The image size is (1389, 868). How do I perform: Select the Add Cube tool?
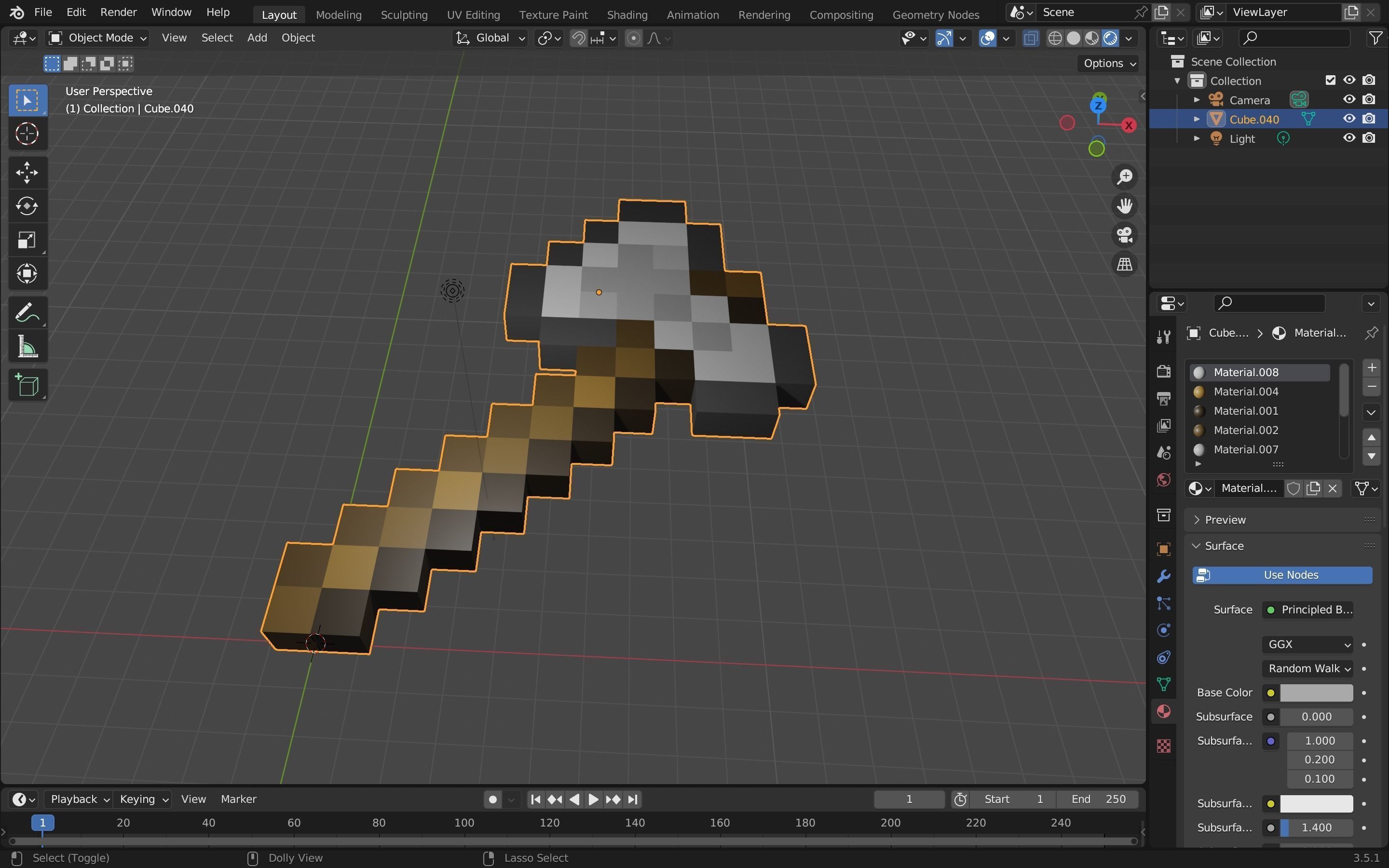pyautogui.click(x=27, y=385)
